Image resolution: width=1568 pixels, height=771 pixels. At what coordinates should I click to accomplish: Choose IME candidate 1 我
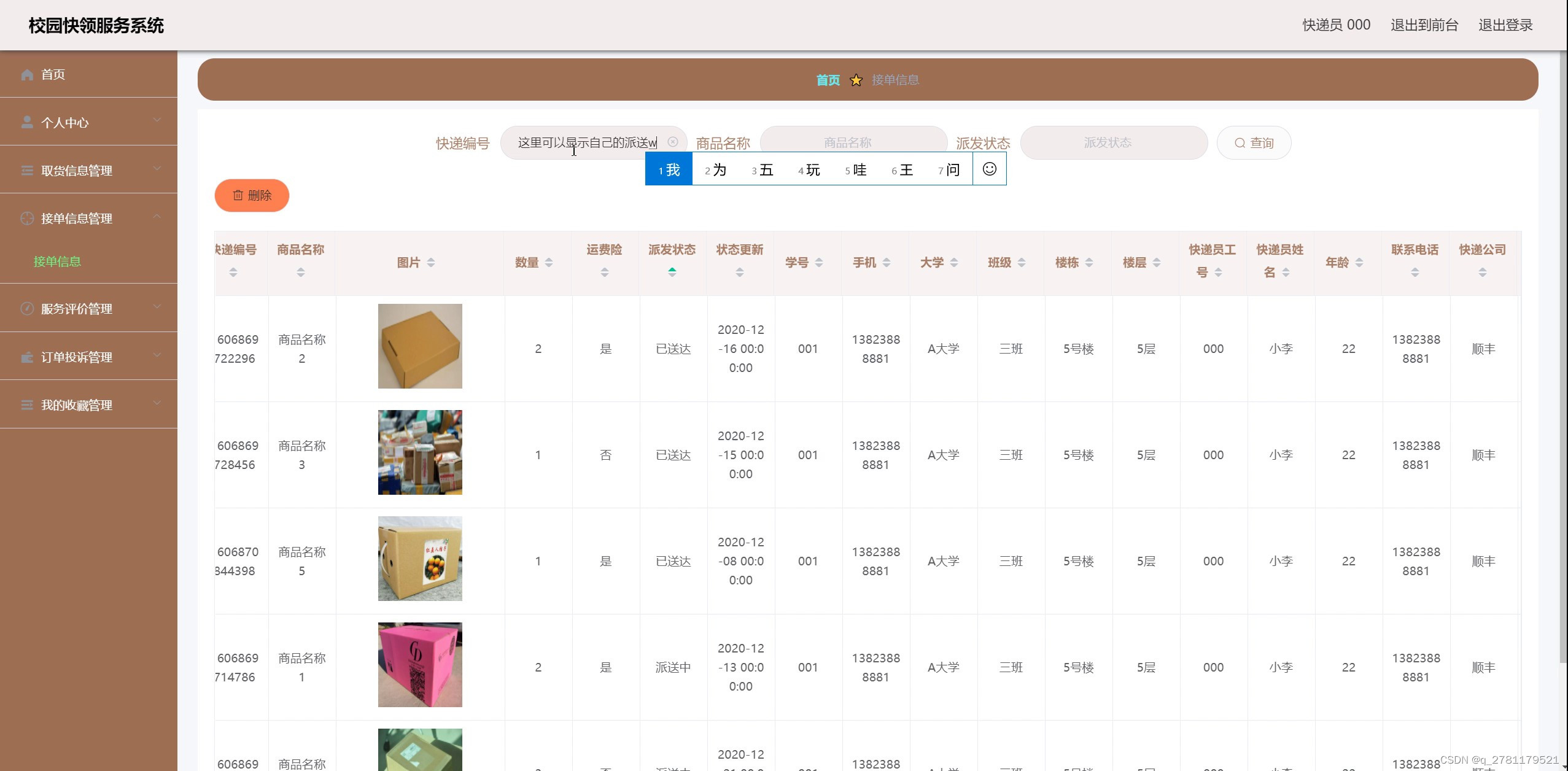[x=669, y=169]
